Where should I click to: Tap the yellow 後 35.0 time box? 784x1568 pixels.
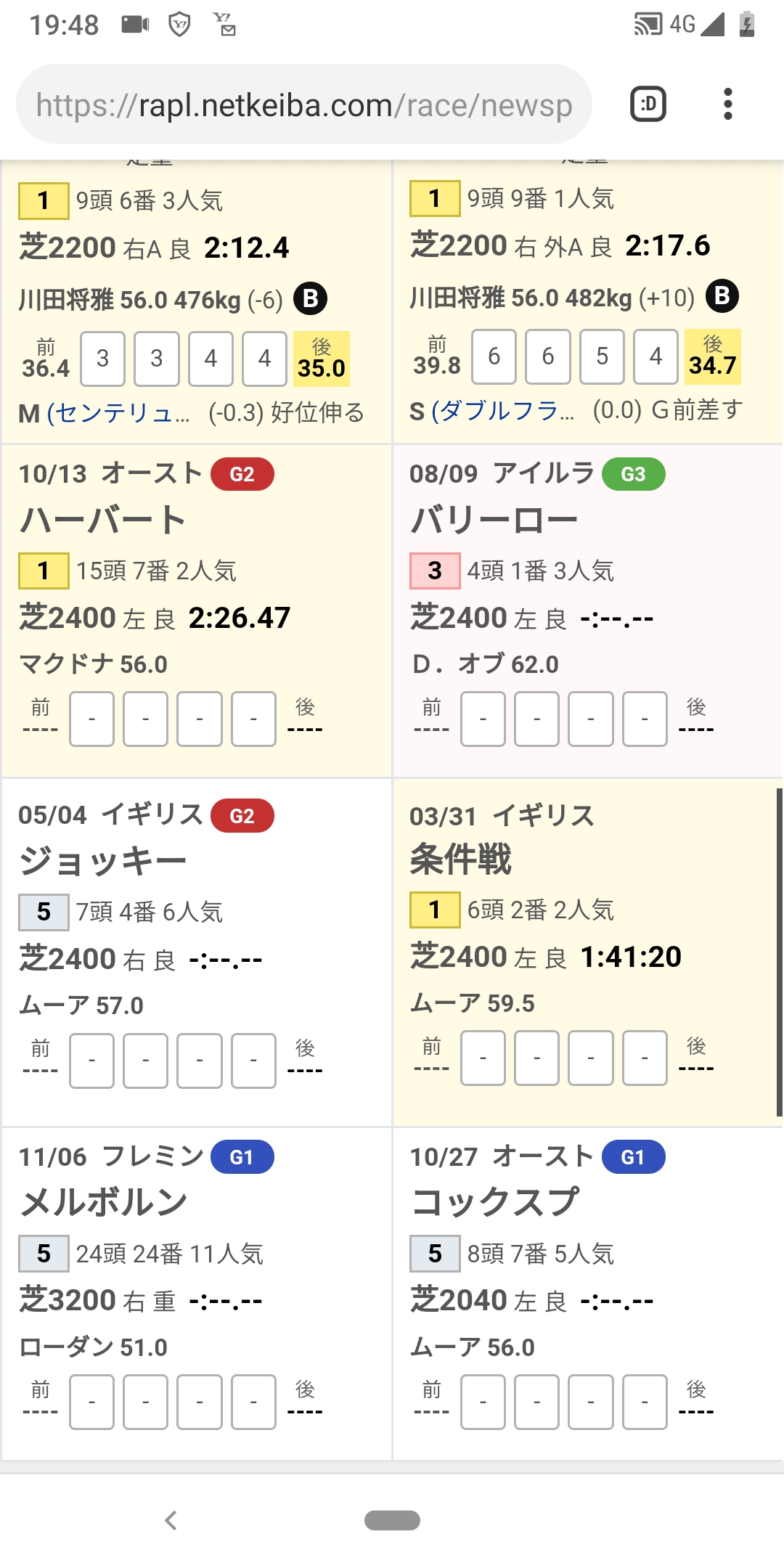tap(322, 359)
